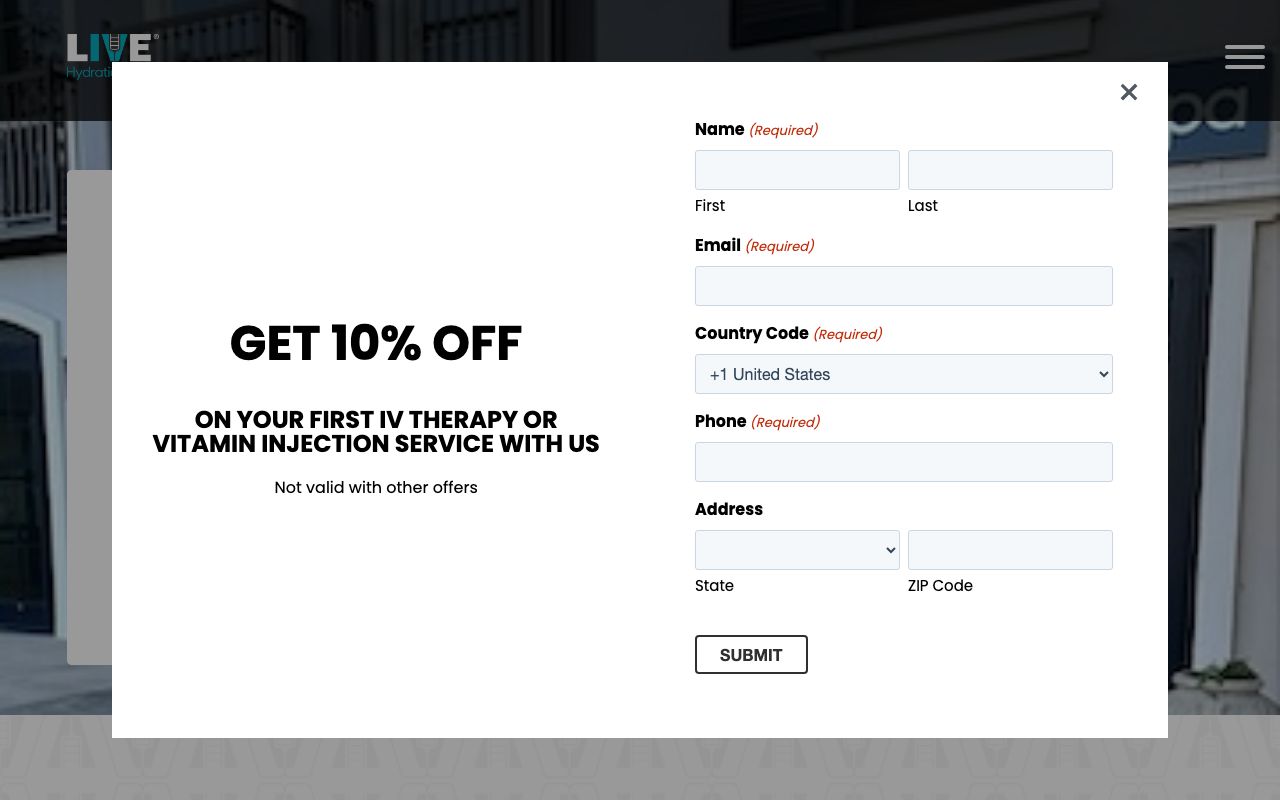1280x800 pixels.
Task: Focus the First name input field
Action: [x=797, y=170]
